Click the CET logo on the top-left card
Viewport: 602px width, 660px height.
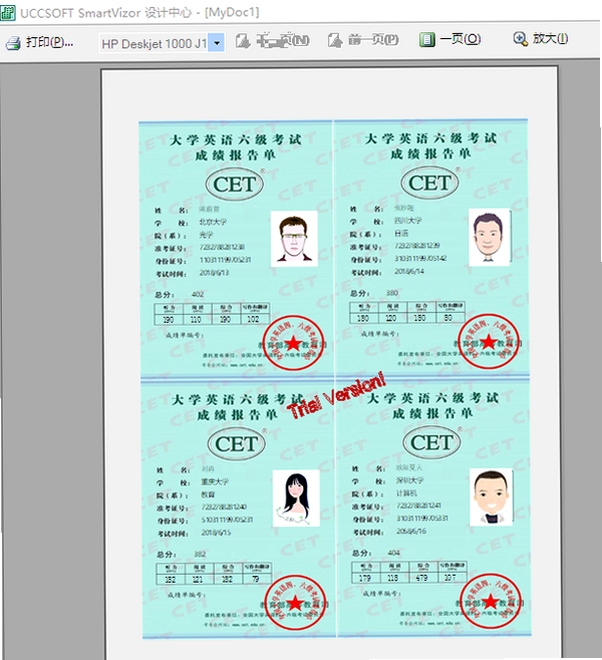point(234,184)
